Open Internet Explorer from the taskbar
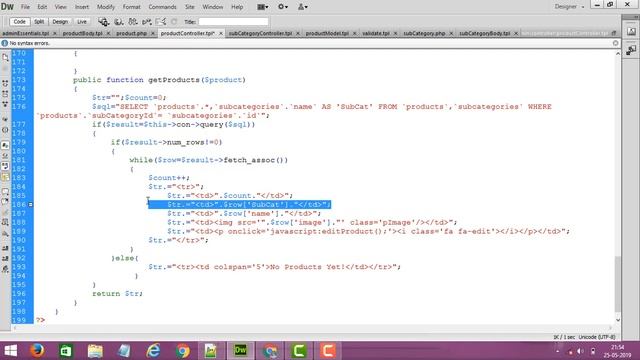The image size is (640, 360). 153,350
